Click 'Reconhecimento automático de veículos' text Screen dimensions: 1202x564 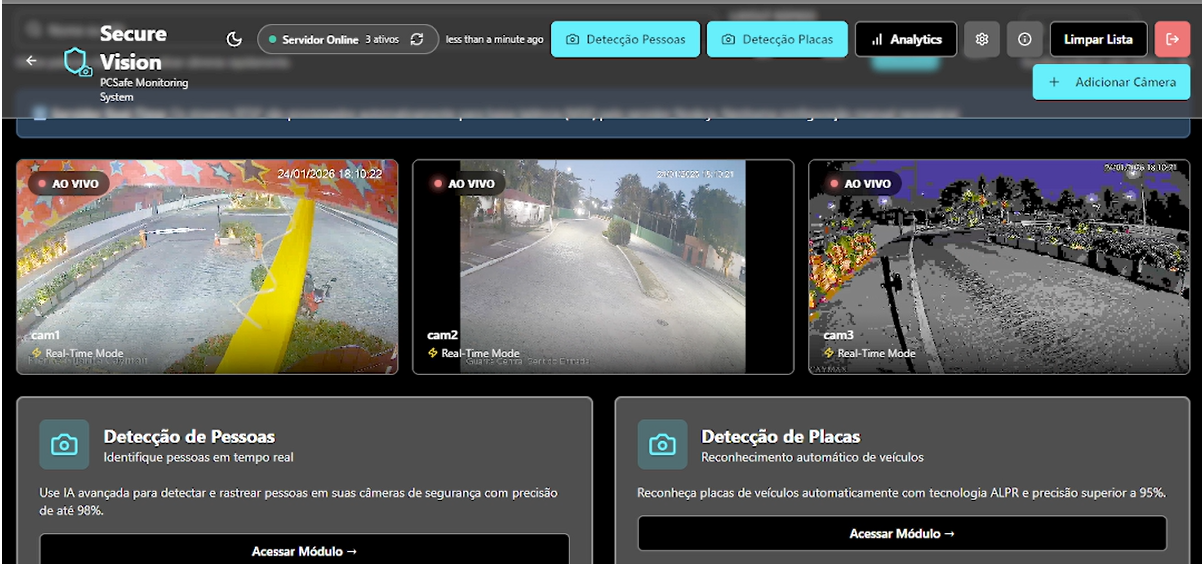tap(812, 458)
